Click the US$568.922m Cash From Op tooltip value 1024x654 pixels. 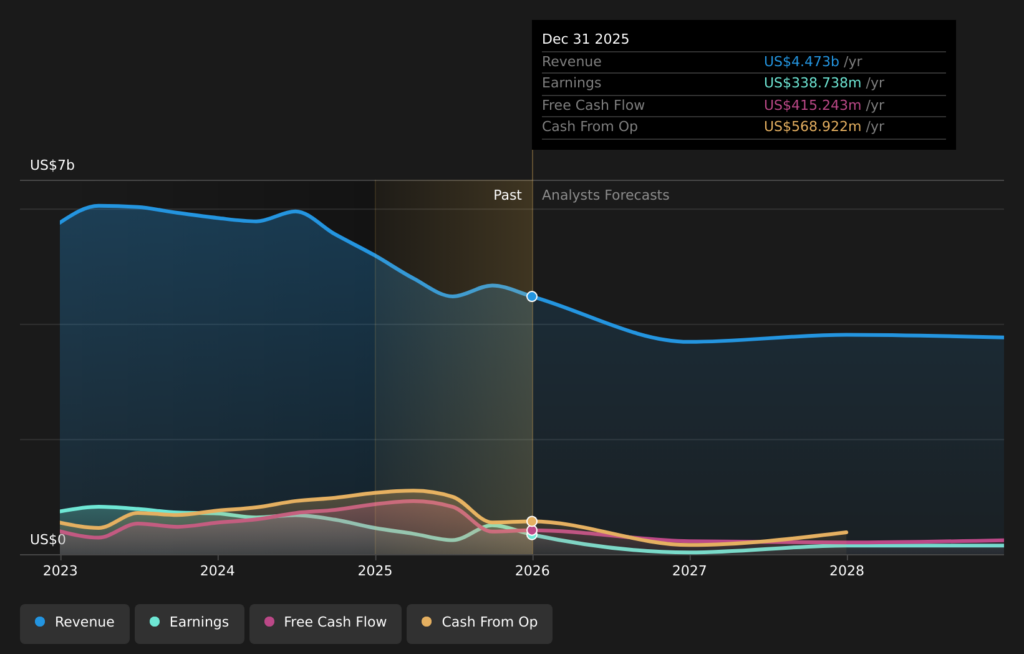812,126
